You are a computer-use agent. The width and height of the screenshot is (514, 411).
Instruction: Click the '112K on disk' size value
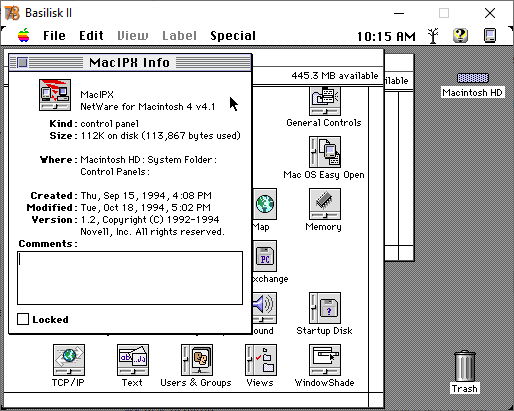pyautogui.click(x=110, y=136)
